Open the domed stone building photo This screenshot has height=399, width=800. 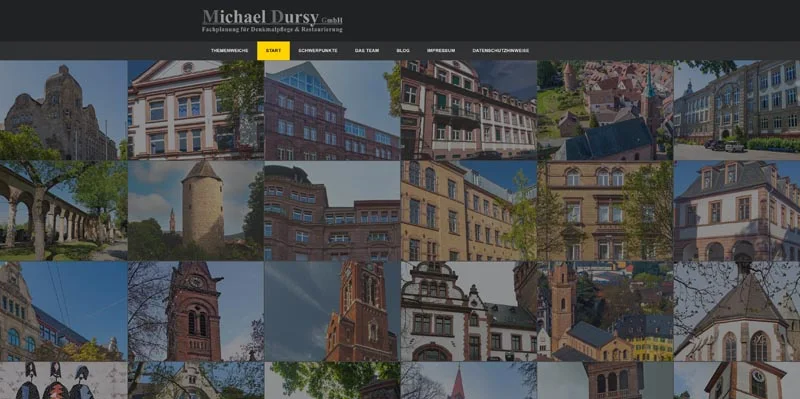[x=63, y=110]
